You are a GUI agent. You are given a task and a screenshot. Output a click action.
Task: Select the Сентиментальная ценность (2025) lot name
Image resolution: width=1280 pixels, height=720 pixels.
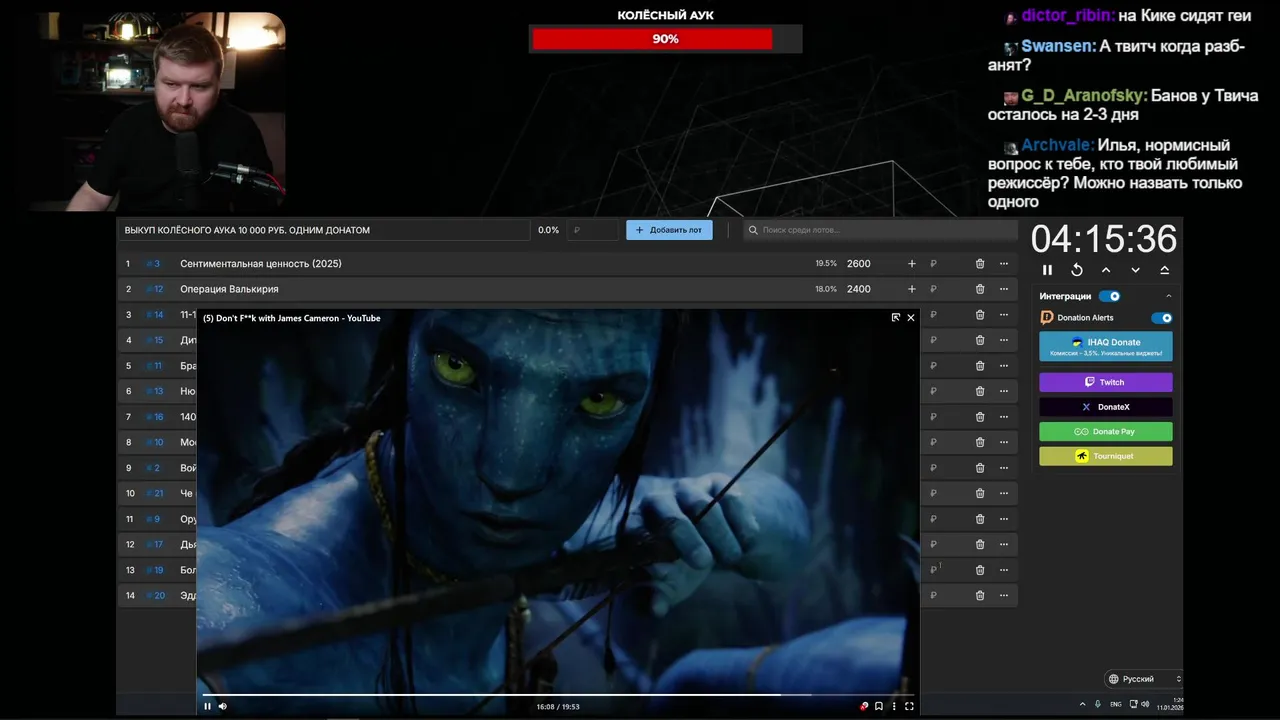pyautogui.click(x=261, y=264)
